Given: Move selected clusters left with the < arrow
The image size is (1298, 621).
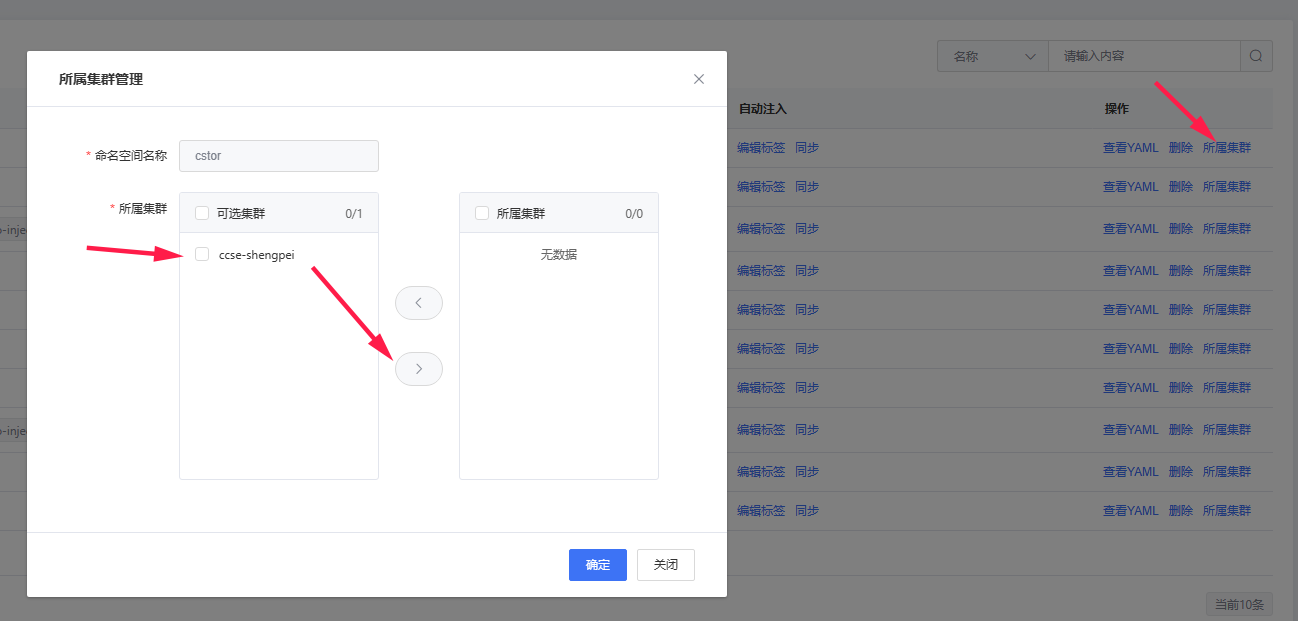Looking at the screenshot, I should [419, 302].
